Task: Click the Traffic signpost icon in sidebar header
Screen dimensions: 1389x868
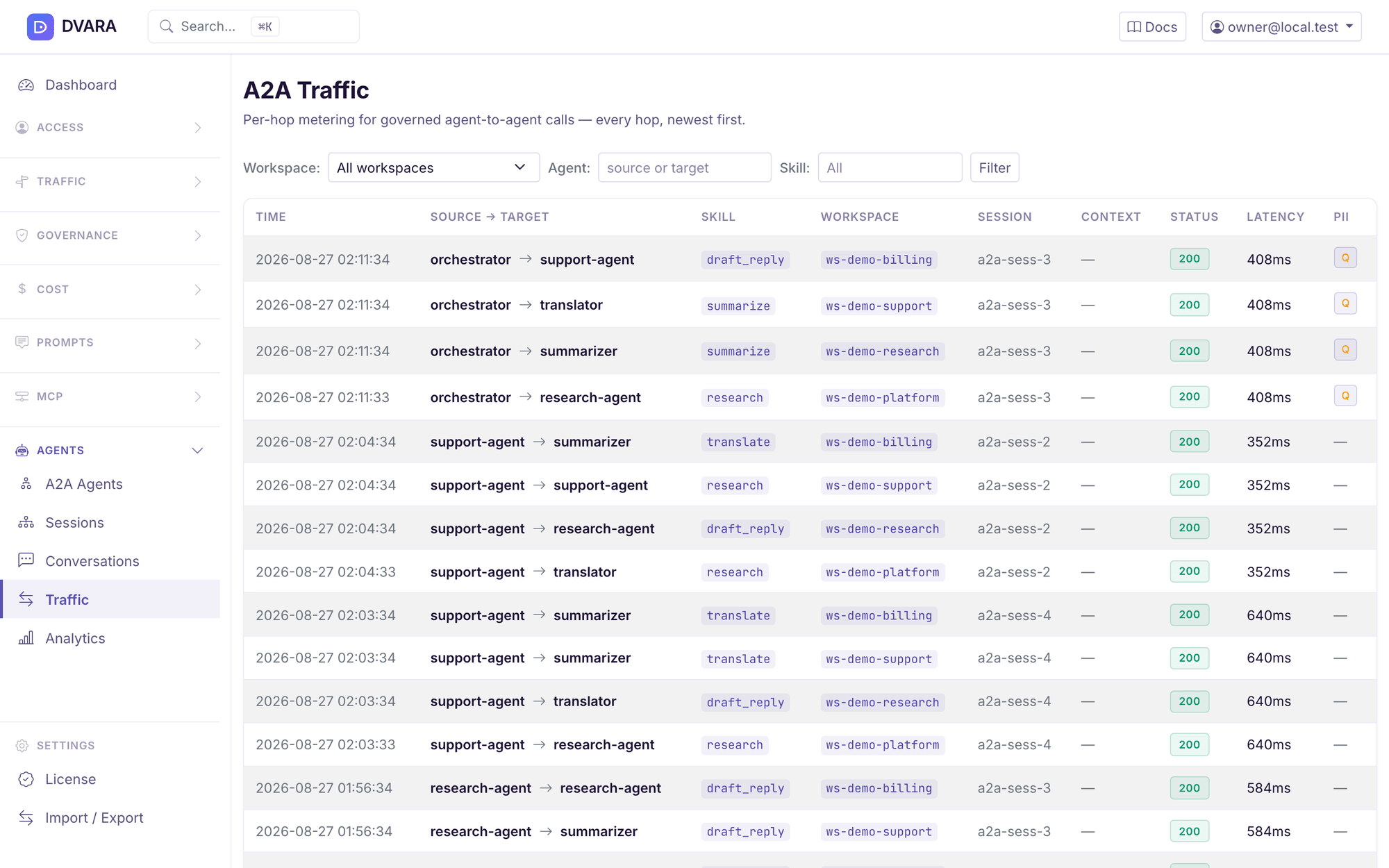Action: (22, 181)
